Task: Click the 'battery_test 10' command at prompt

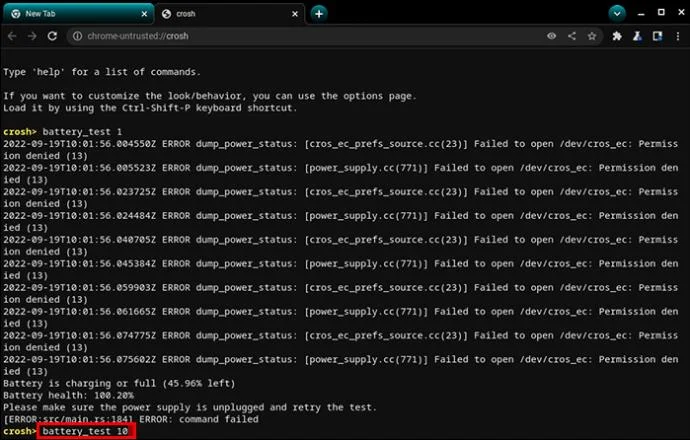Action: click(86, 431)
